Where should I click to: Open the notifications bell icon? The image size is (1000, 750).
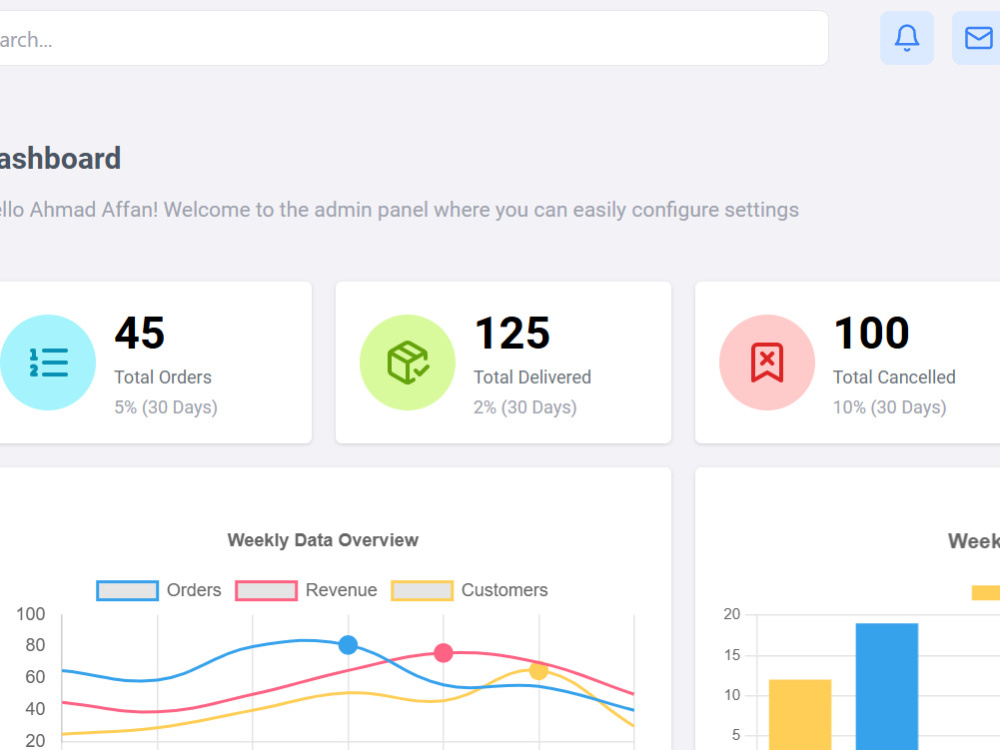coord(906,38)
